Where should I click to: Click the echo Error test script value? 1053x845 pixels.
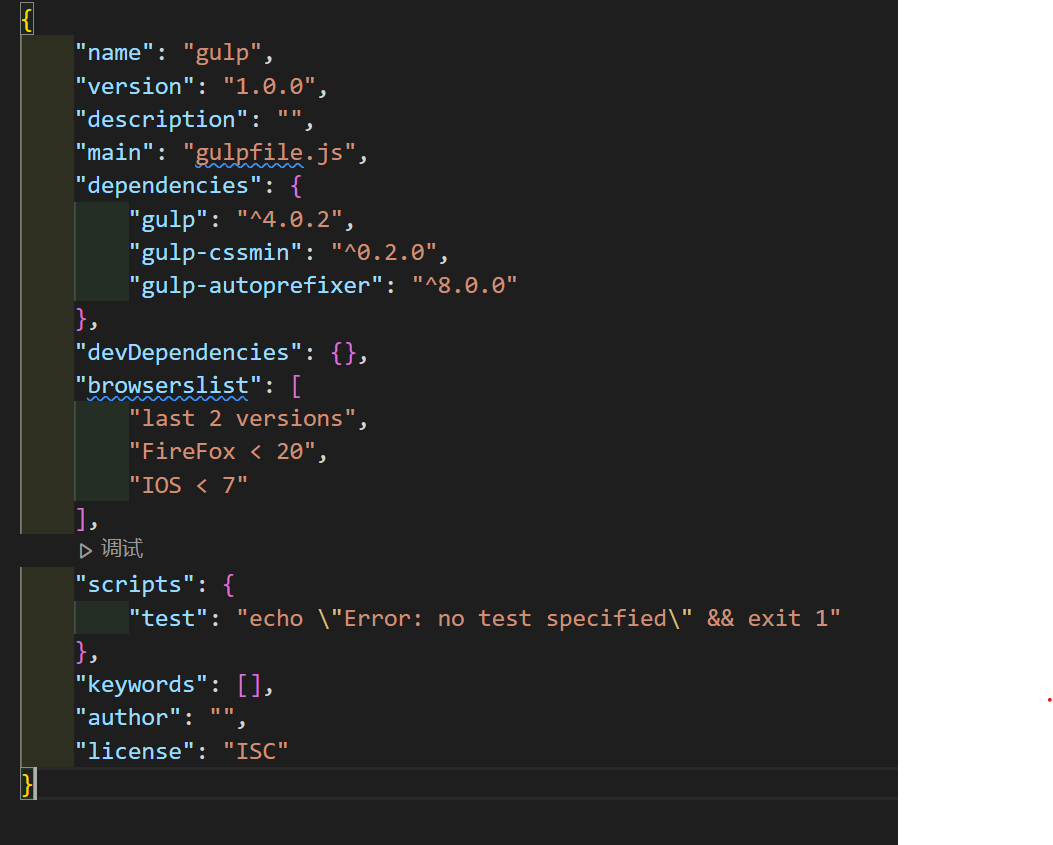[539, 619]
